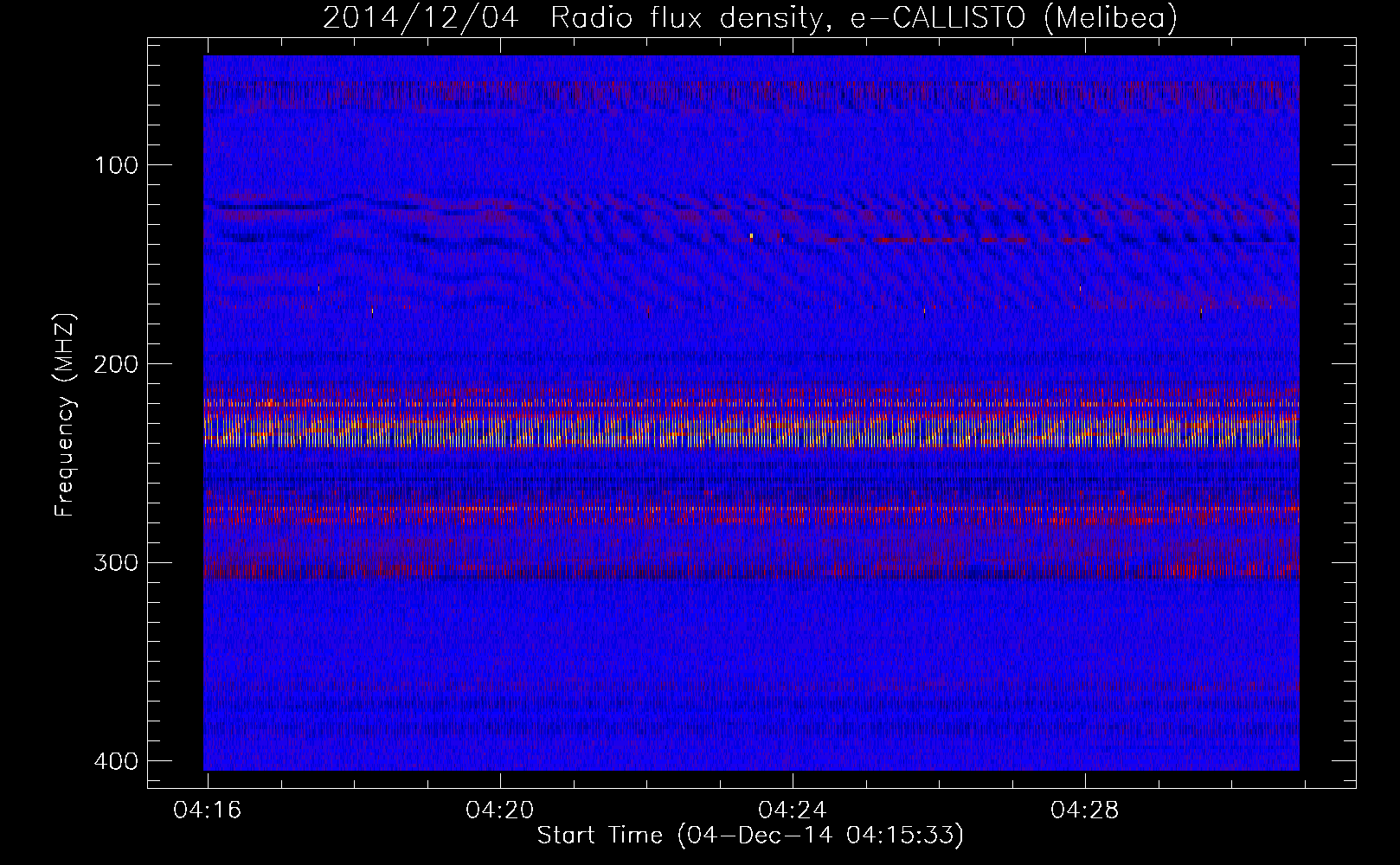Image resolution: width=1400 pixels, height=865 pixels.
Task: Click the 300 frequency tick label
Action: pyautogui.click(x=115, y=562)
